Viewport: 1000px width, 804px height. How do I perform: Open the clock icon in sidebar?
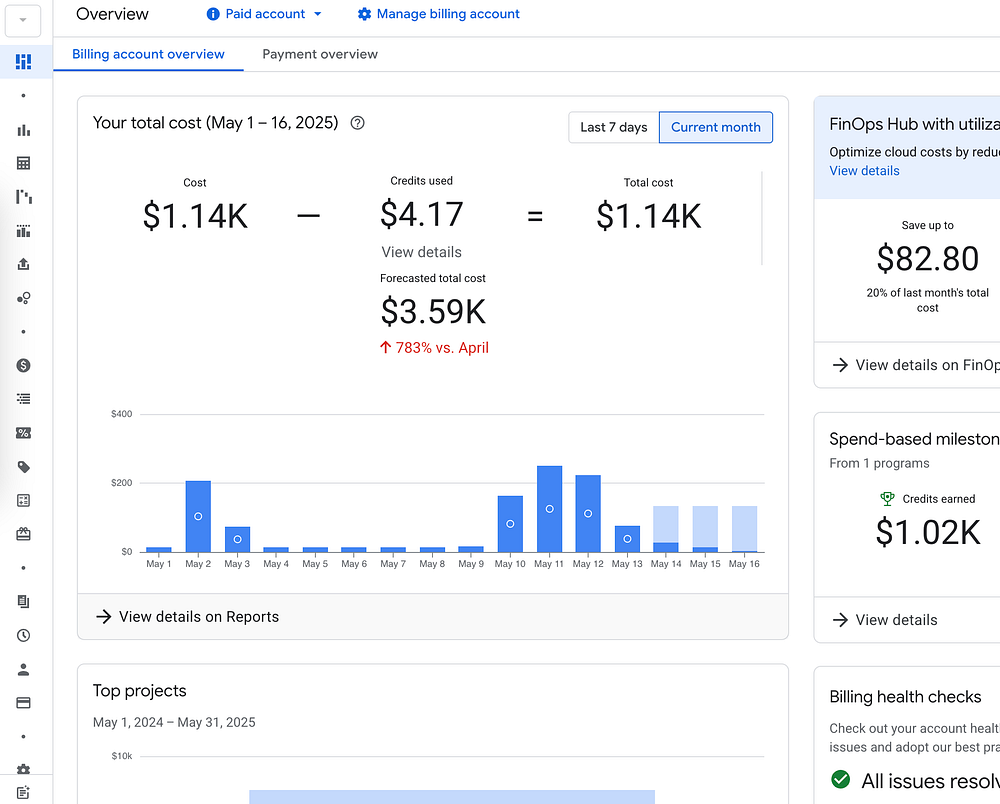click(24, 635)
